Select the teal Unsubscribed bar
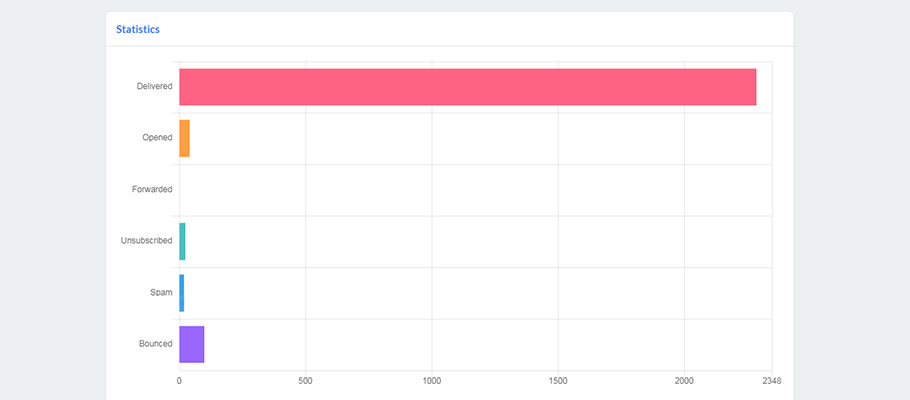 [182, 241]
